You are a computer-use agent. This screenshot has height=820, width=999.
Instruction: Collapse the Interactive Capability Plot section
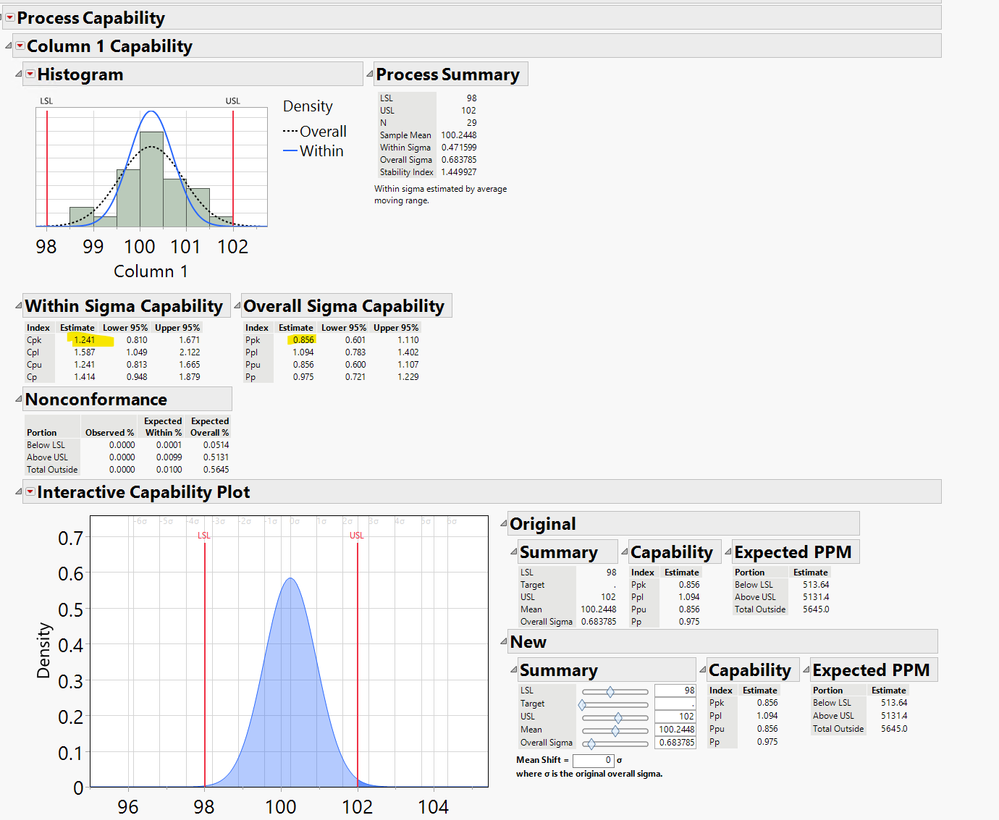click(19, 492)
